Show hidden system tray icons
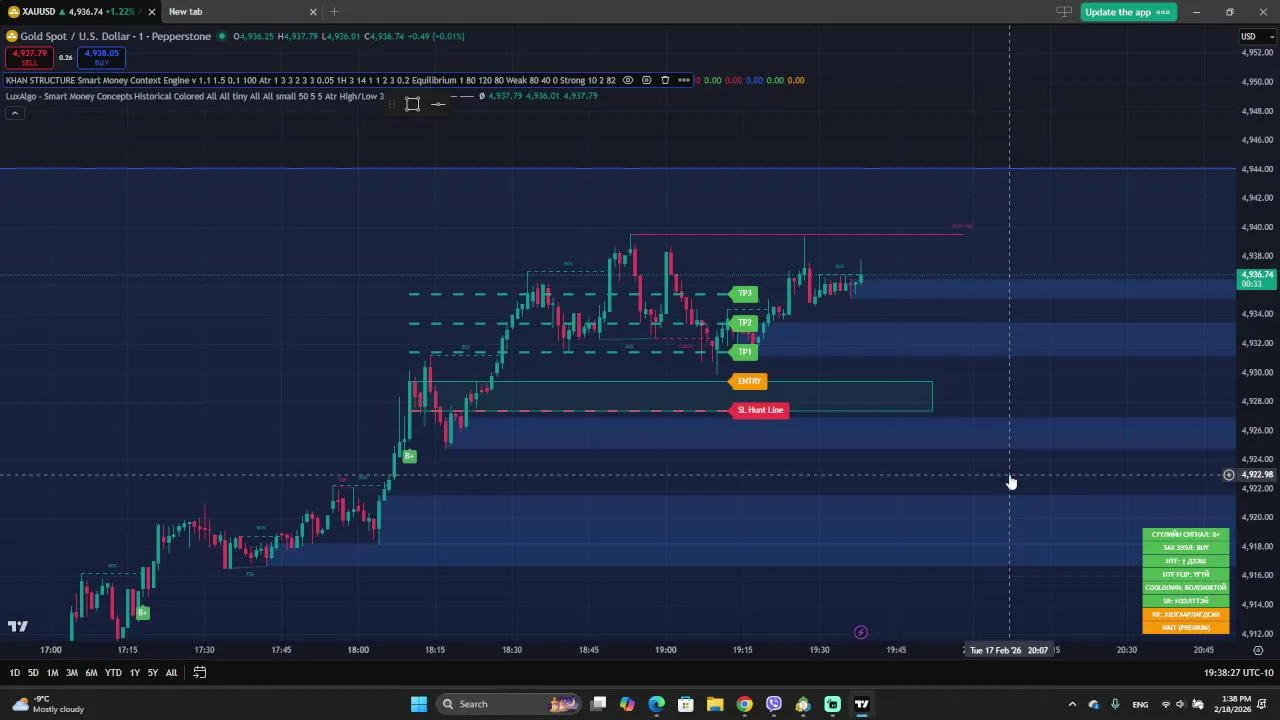Viewport: 1280px width, 720px height. click(1072, 704)
